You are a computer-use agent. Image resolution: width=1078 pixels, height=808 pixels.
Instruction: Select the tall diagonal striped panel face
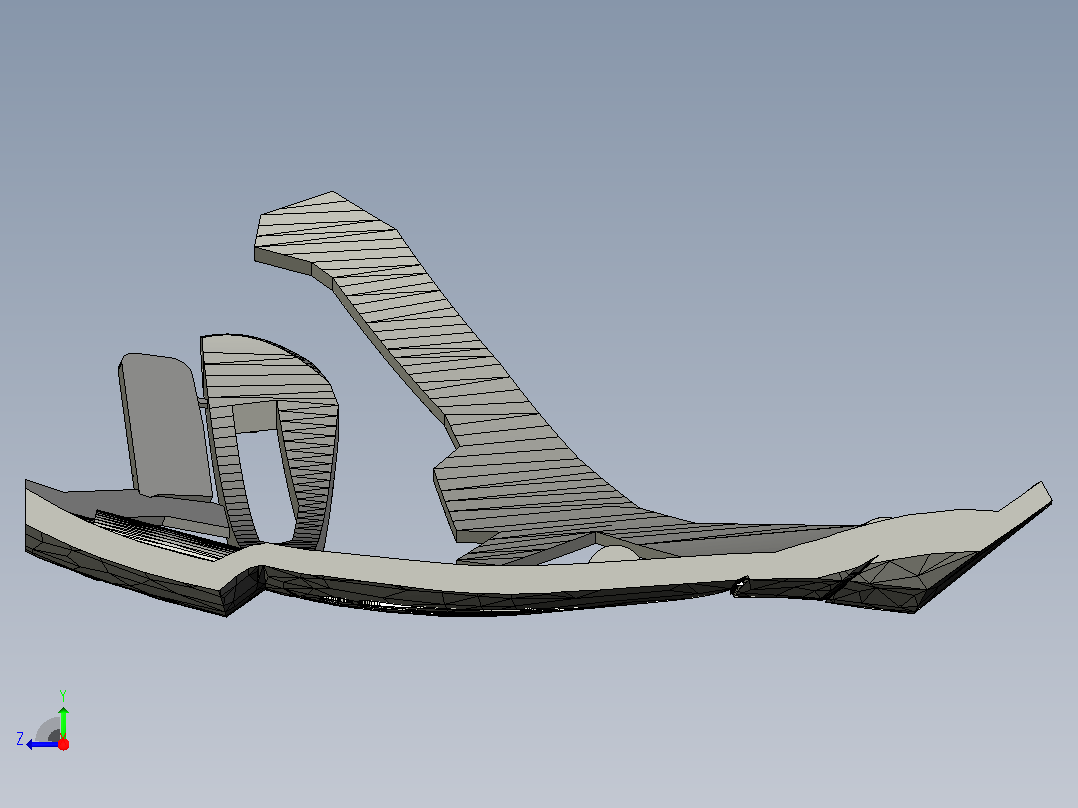click(x=481, y=399)
